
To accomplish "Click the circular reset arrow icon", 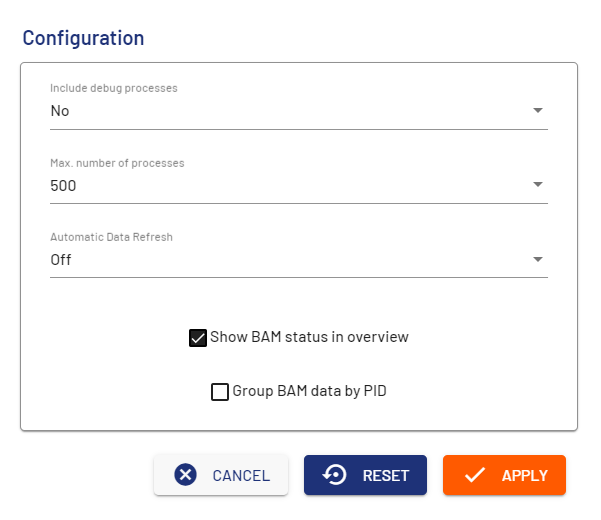I will click(x=336, y=475).
